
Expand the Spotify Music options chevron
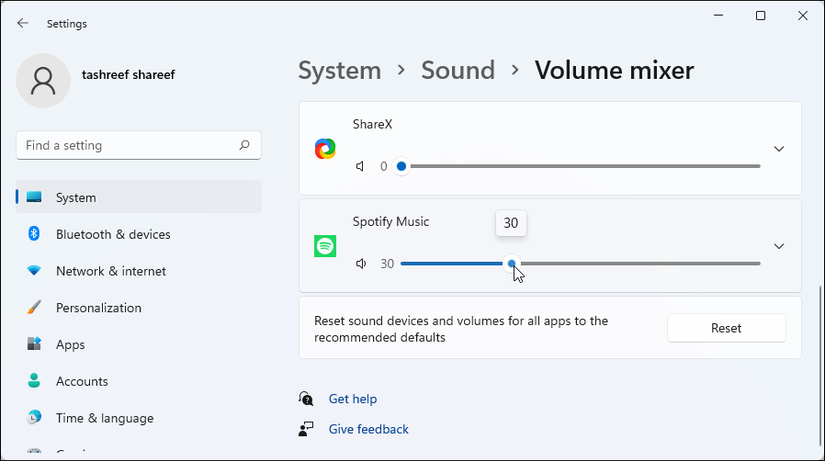pyautogui.click(x=779, y=246)
